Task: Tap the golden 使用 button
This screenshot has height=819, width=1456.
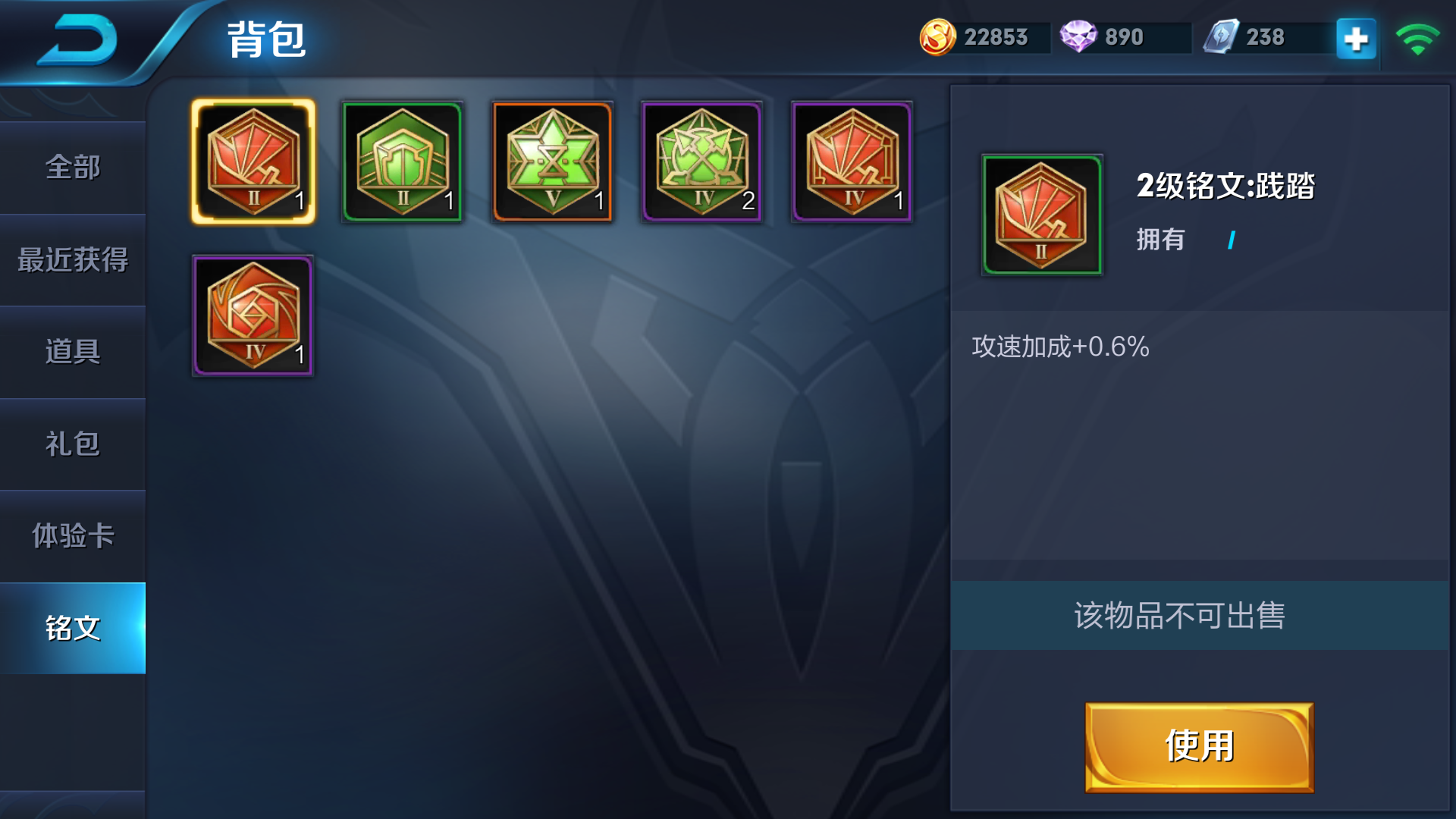Action: [x=1199, y=747]
